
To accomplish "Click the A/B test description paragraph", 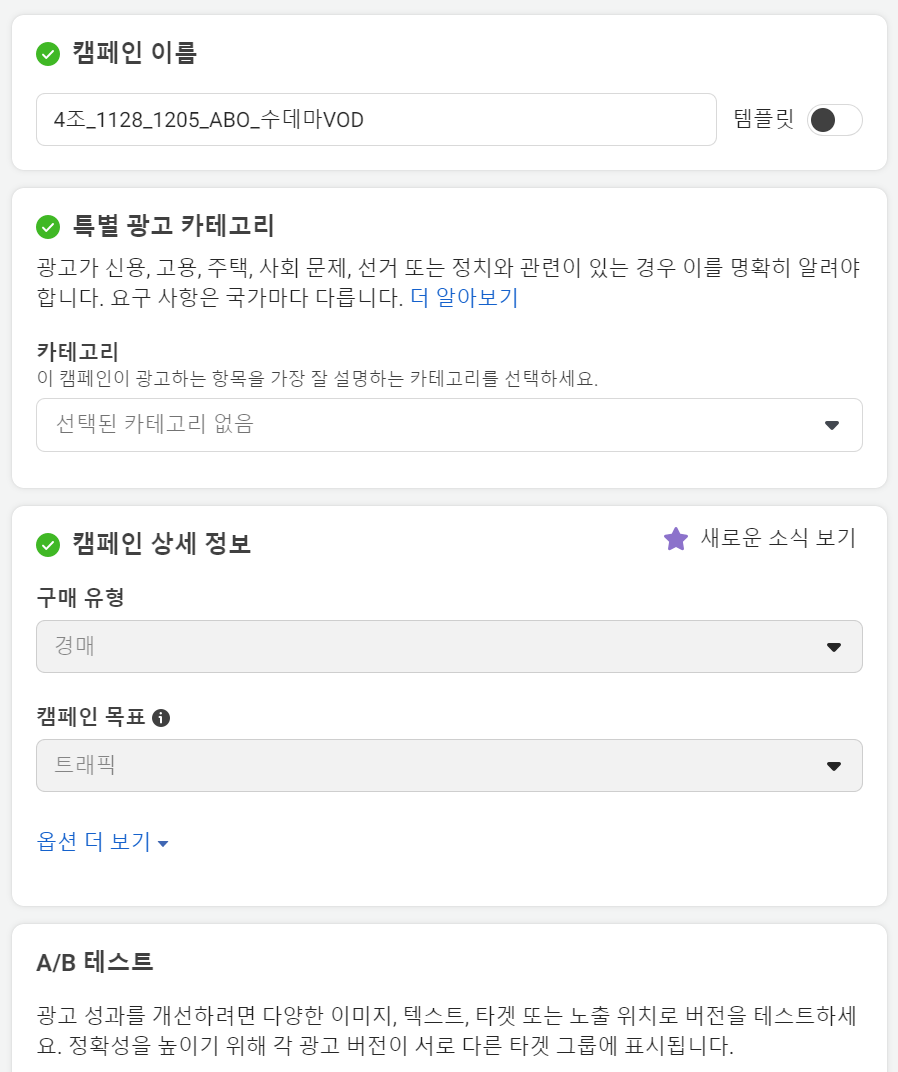I will 447,1030.
